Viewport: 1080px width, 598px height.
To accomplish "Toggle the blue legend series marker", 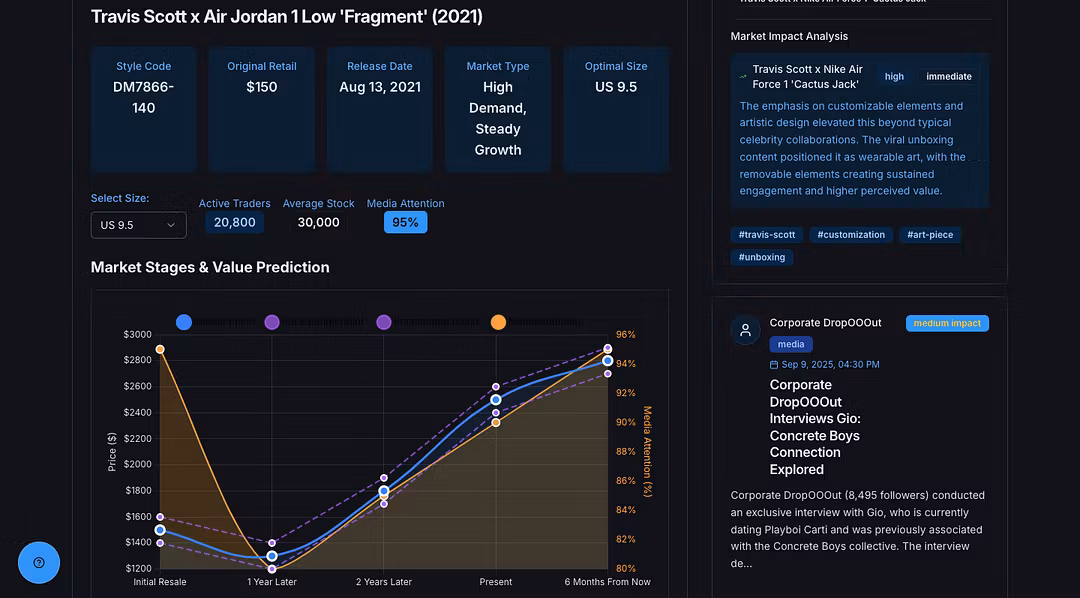I will pos(184,322).
